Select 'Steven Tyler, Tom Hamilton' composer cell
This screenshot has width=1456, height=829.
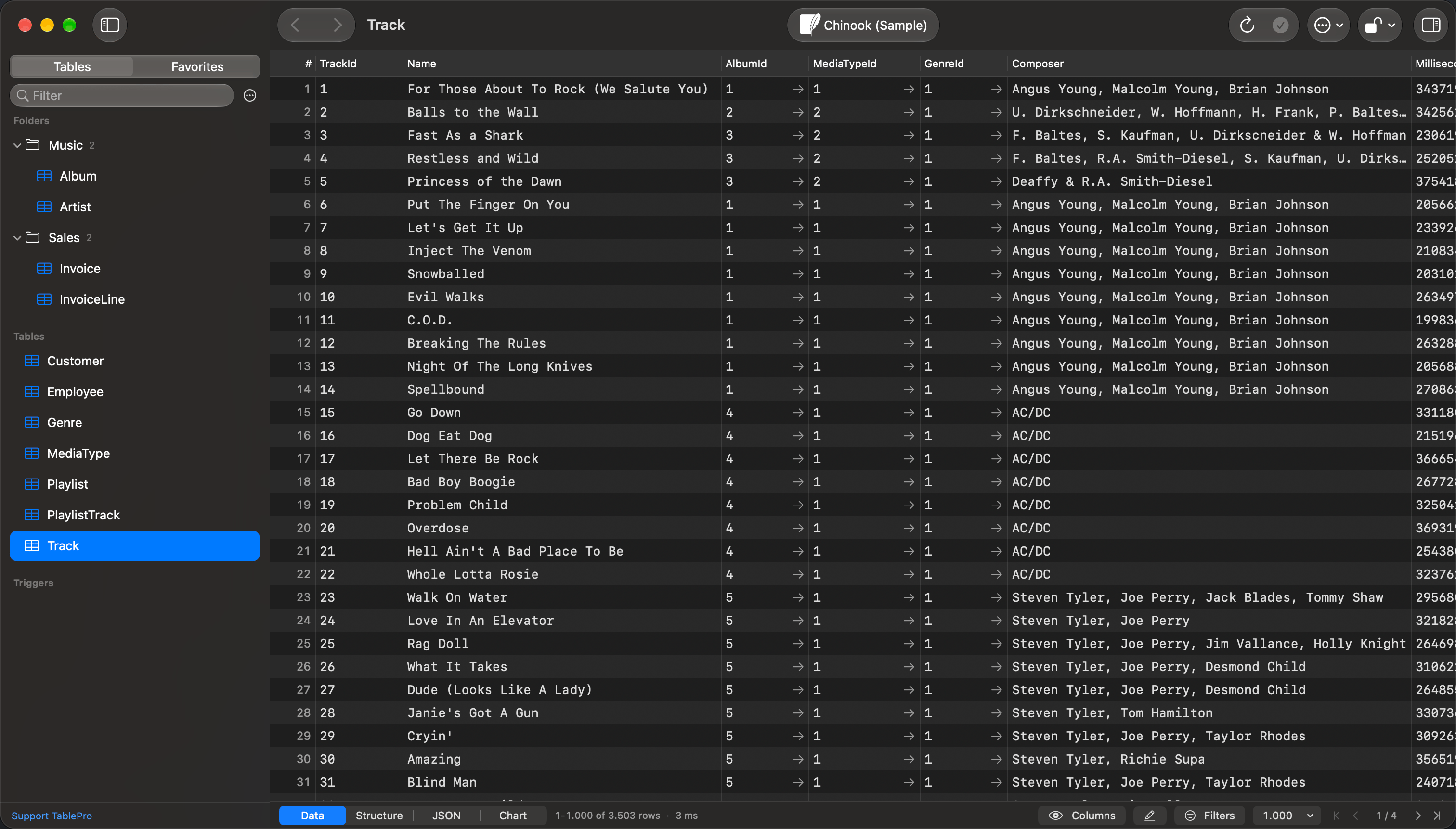click(x=1209, y=713)
